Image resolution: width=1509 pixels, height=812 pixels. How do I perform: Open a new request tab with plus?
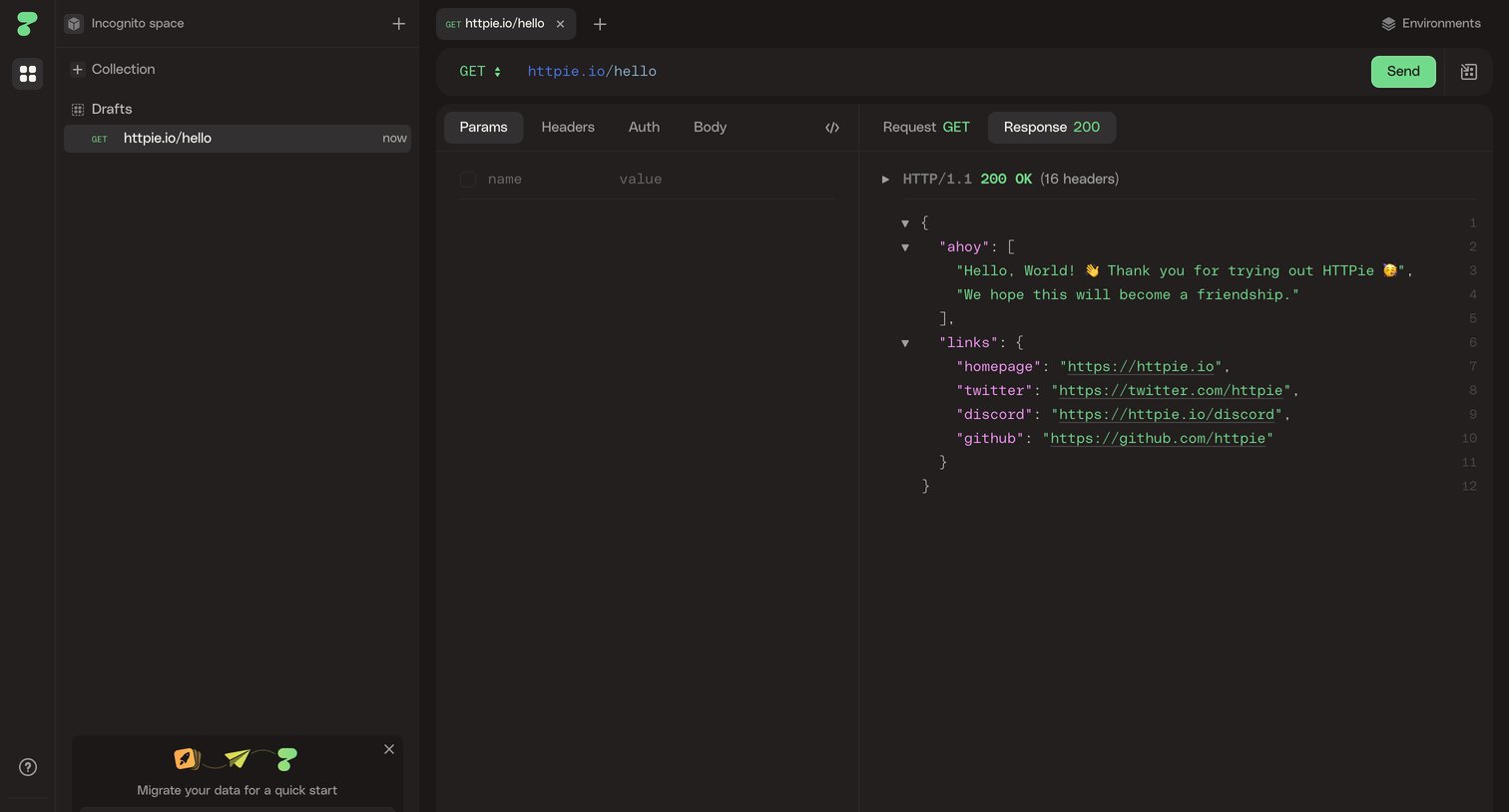(x=600, y=24)
